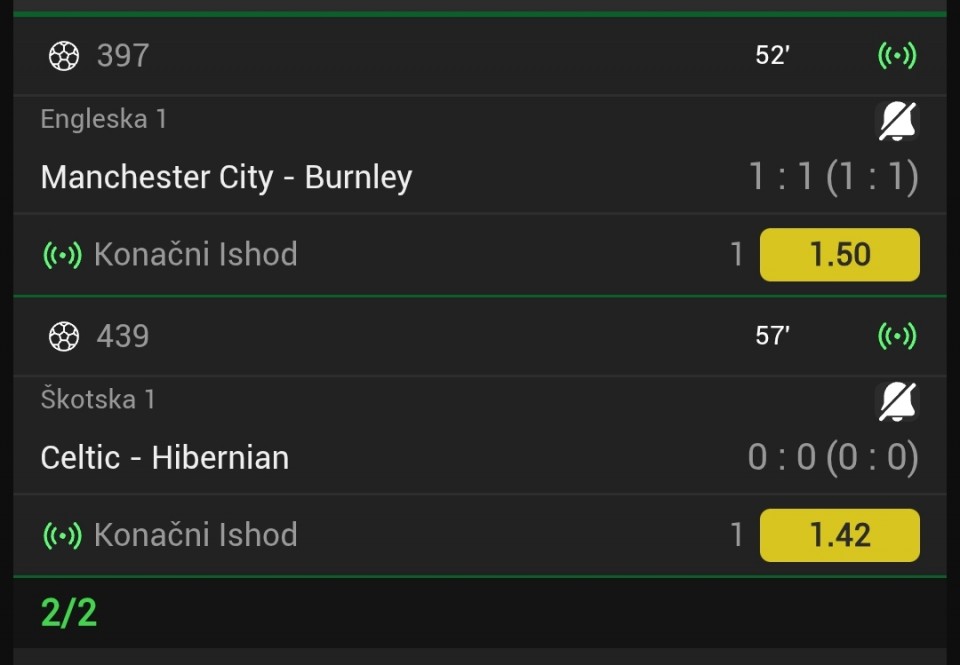Viewport: 960px width, 665px height.
Task: Select the 1.50 odds button
Action: pyautogui.click(x=839, y=255)
